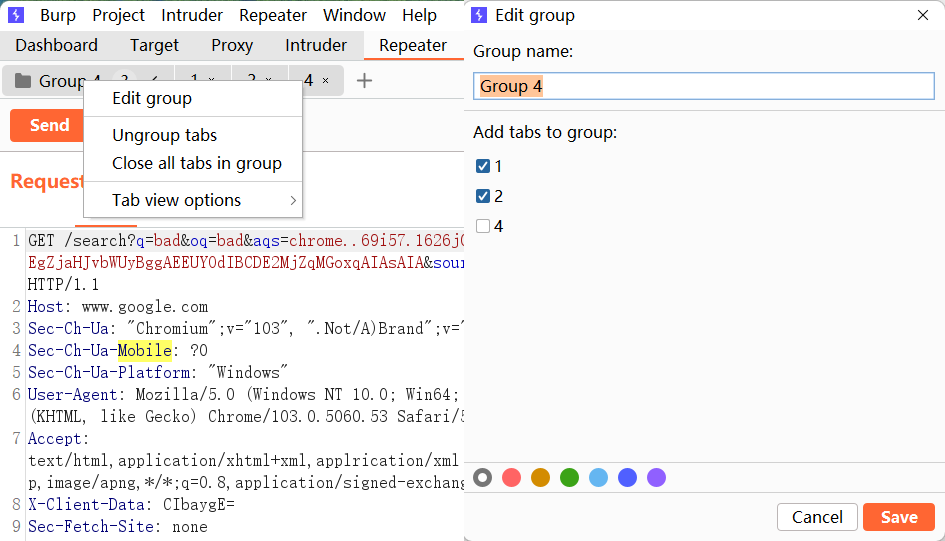Image resolution: width=945 pixels, height=541 pixels.
Task: Click the Accept header name
Action: [x=54, y=439]
